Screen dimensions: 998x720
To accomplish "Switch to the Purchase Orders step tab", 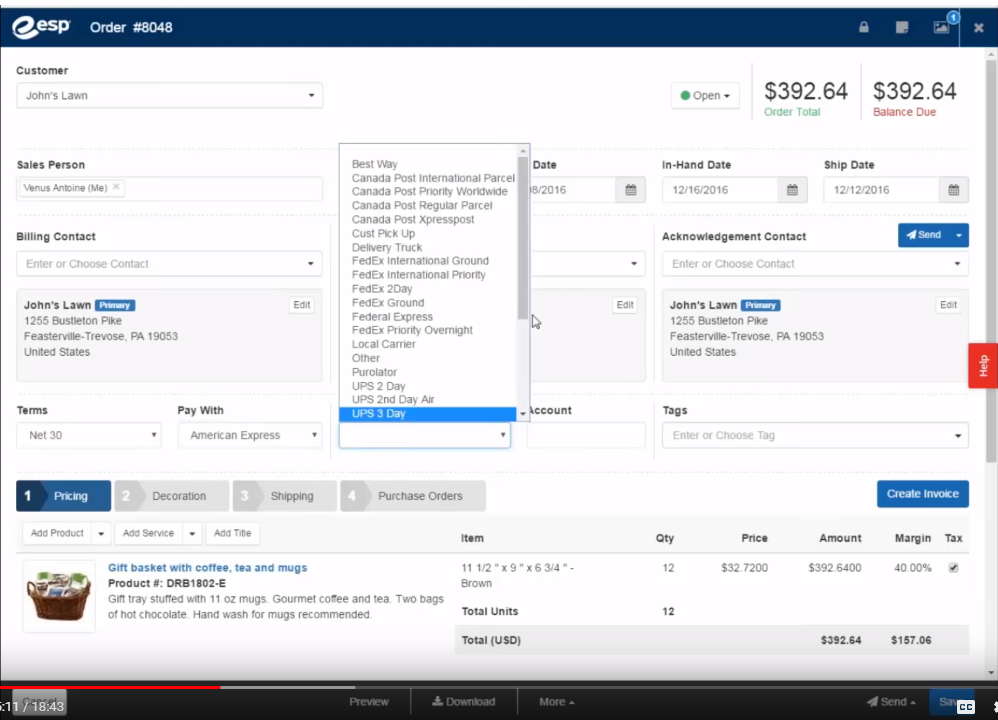I will click(413, 496).
